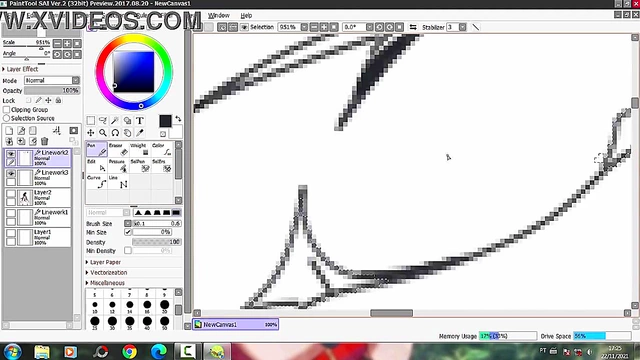Show the Layer1 layer

coord(11,233)
